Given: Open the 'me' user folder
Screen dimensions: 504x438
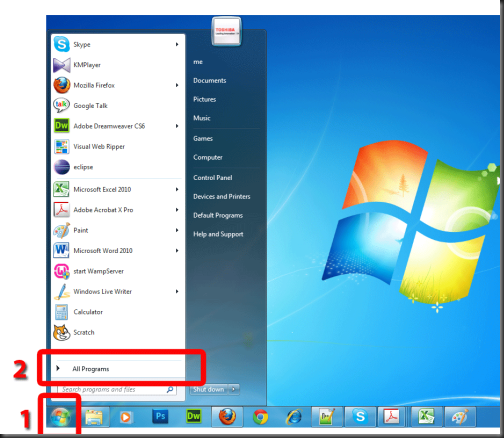Looking at the screenshot, I should click(198, 62).
